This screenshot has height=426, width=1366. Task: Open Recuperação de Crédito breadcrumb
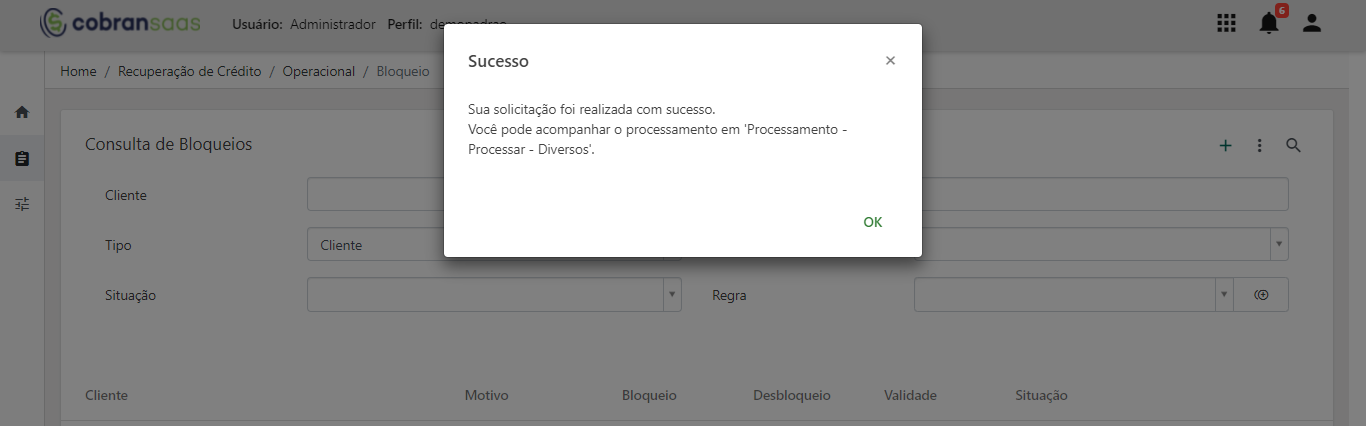coord(190,72)
